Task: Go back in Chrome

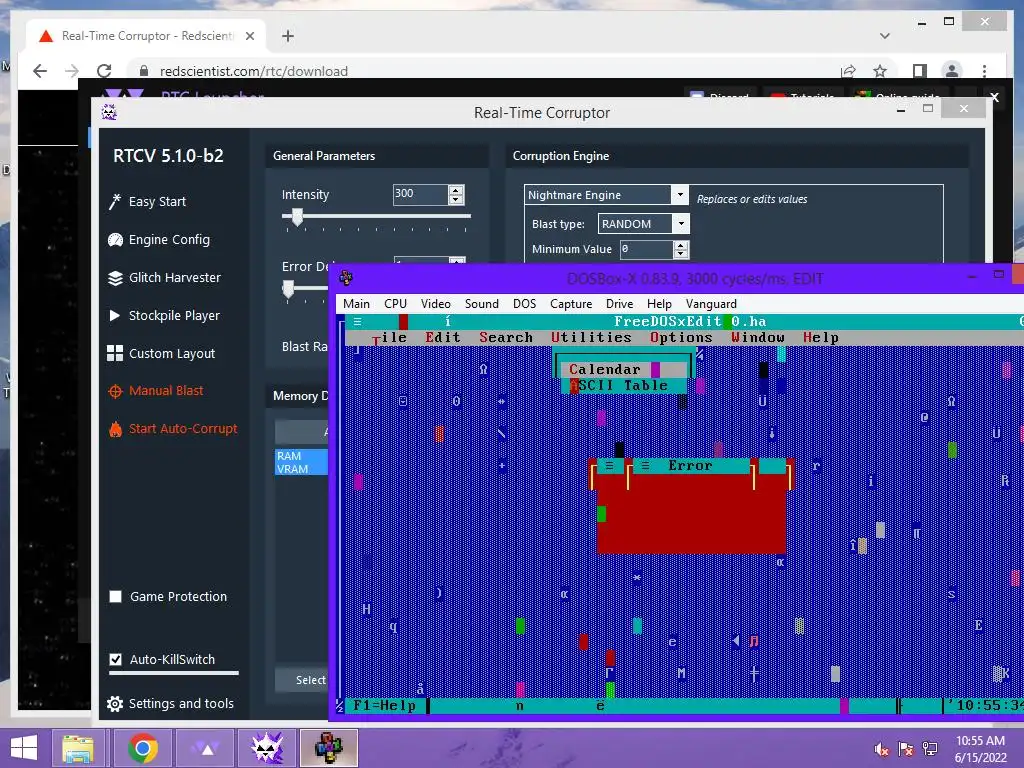Action: click(x=40, y=71)
